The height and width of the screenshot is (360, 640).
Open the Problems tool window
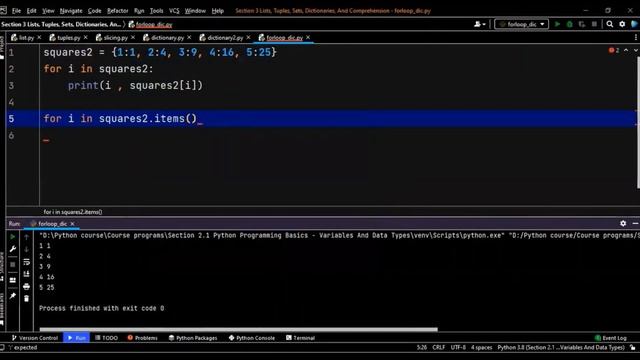[142, 338]
